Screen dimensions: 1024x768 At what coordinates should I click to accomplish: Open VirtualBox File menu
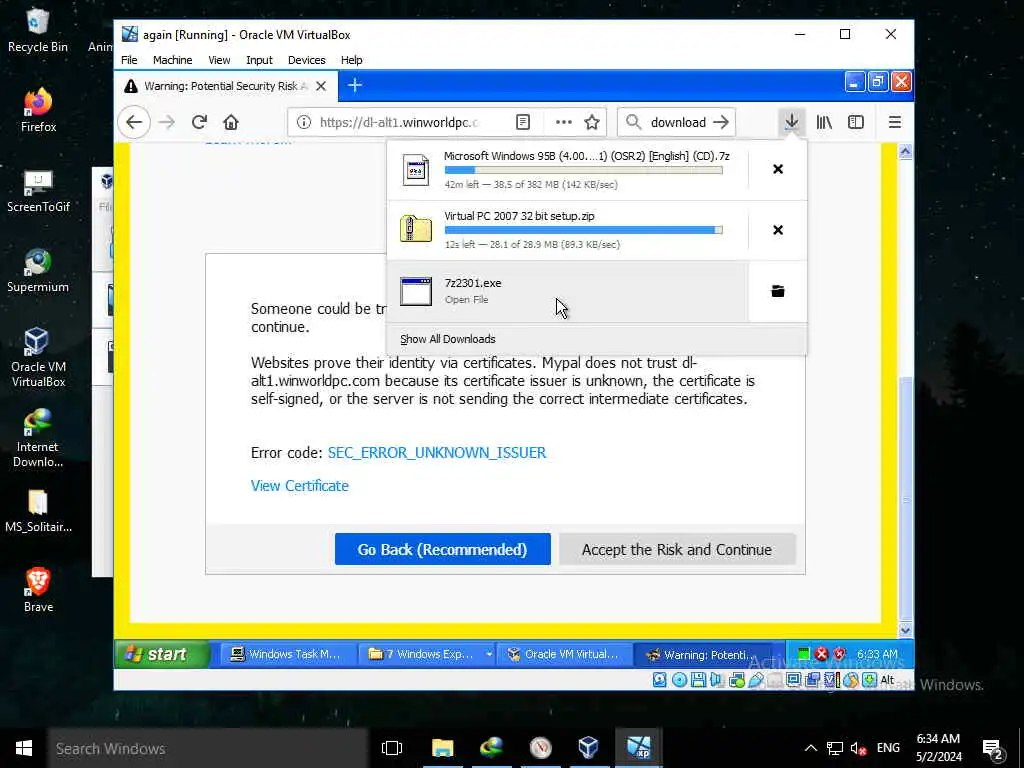click(129, 60)
